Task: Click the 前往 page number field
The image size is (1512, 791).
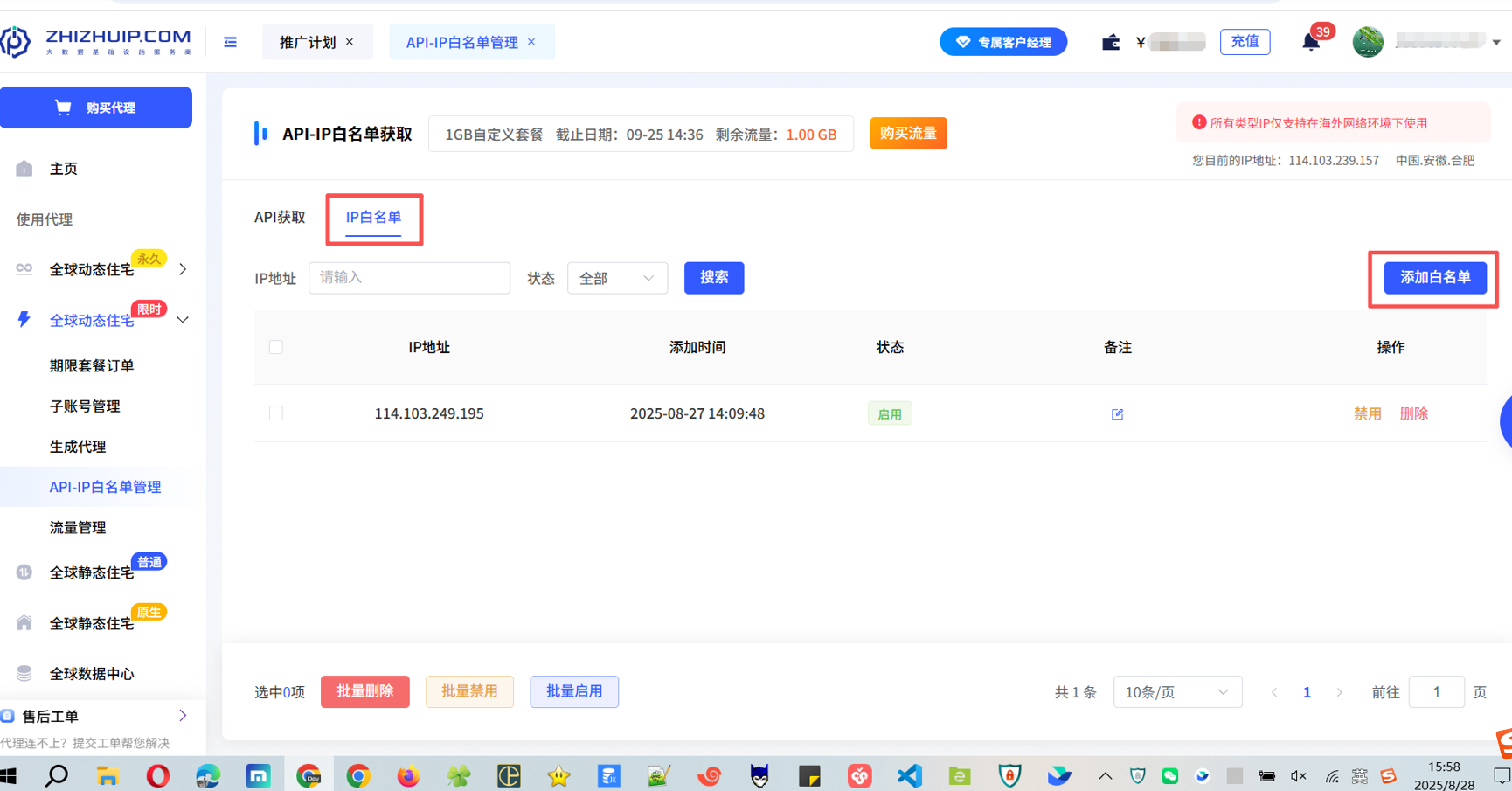Action: click(x=1436, y=692)
